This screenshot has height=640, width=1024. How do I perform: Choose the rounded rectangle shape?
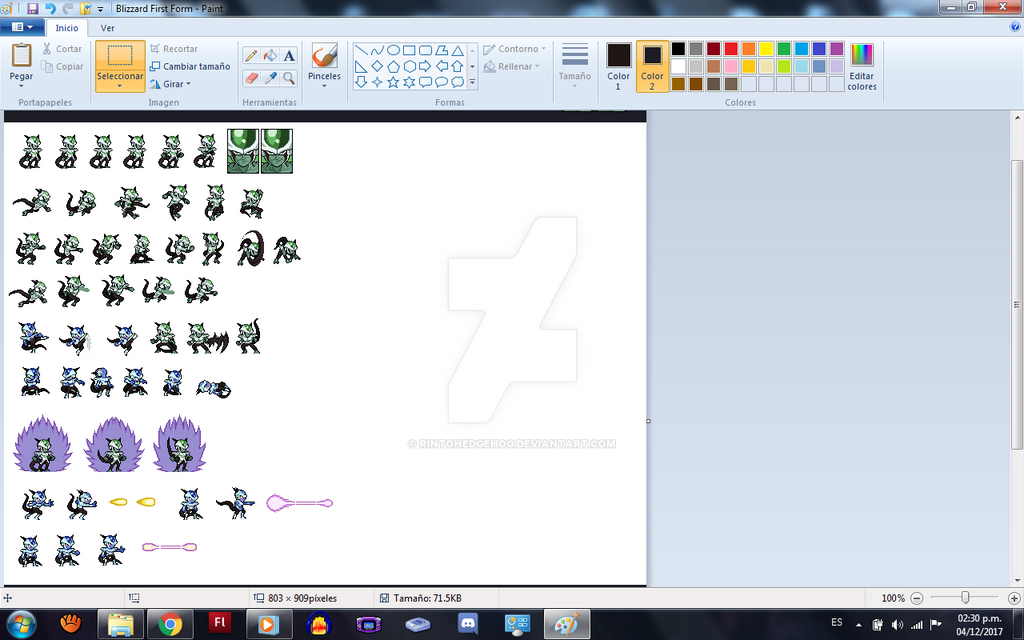tap(425, 50)
